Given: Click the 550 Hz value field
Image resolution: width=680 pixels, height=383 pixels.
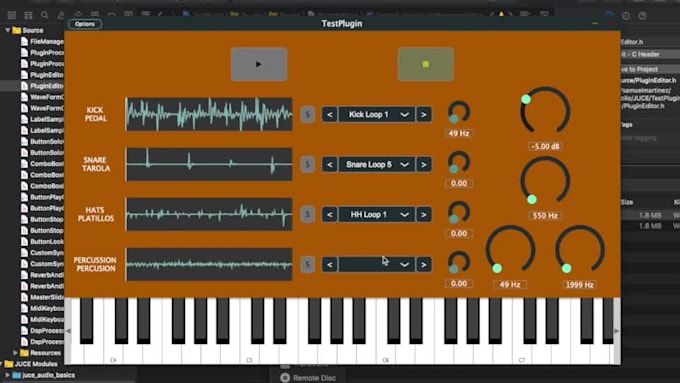Looking at the screenshot, I should (545, 216).
